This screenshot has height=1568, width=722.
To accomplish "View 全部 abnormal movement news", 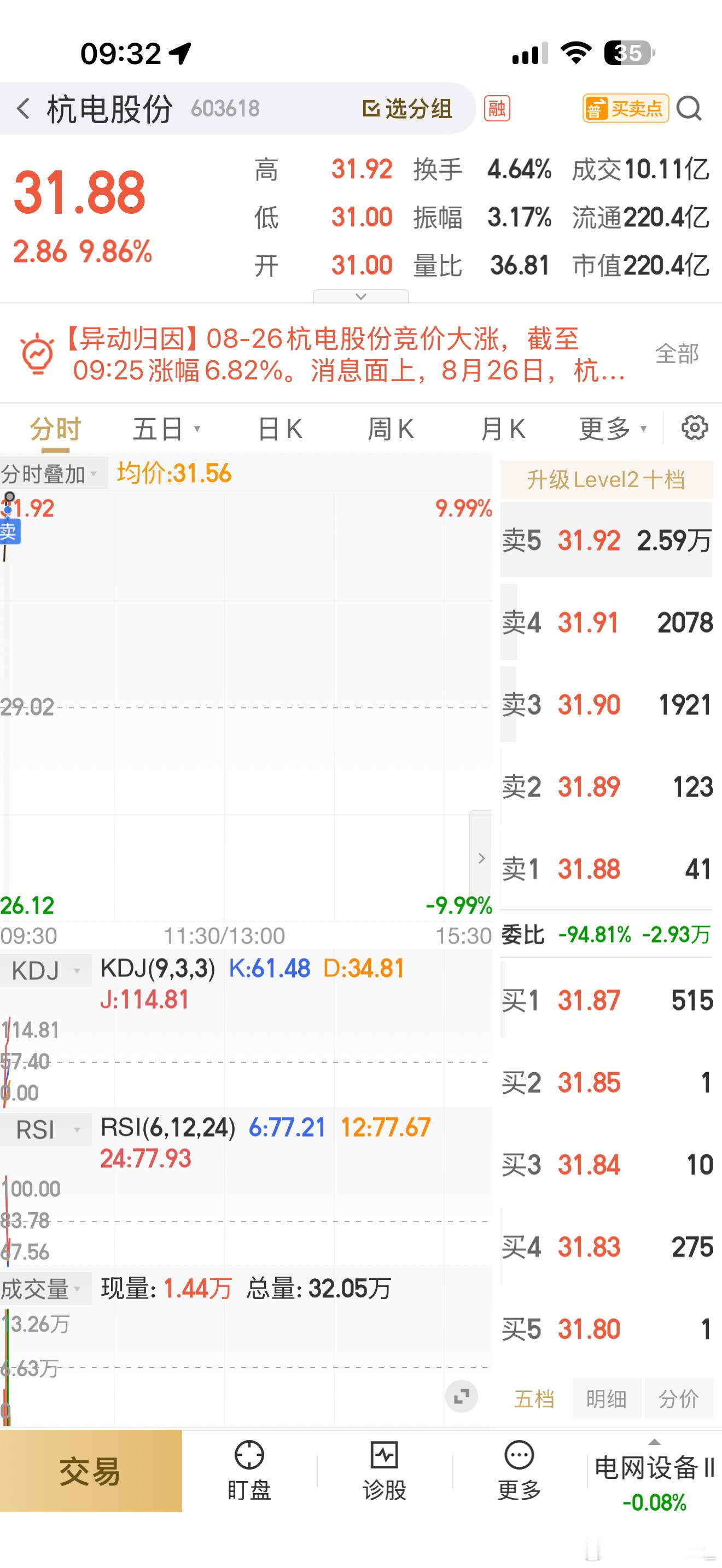I will coord(677,354).
